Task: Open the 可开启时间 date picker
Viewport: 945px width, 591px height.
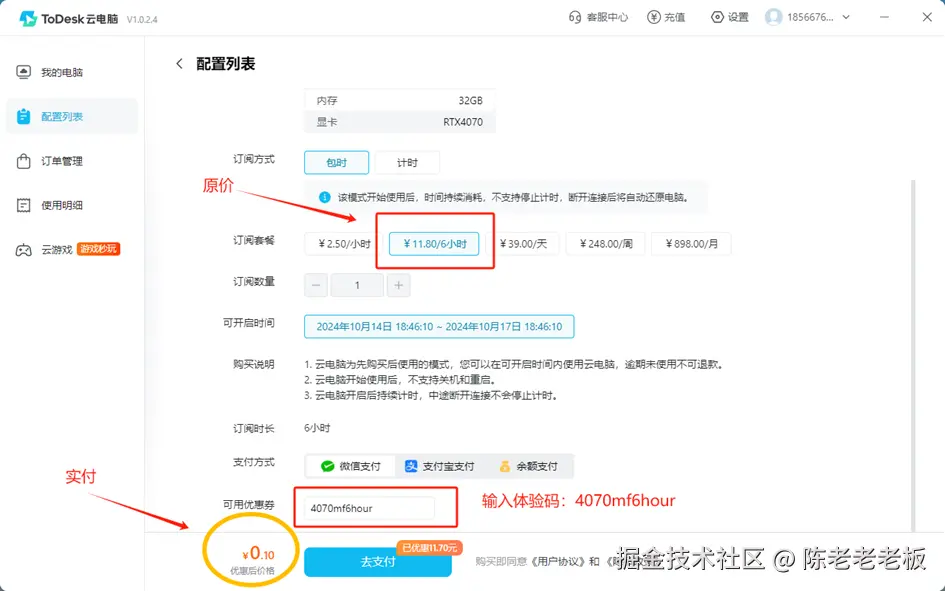Action: tap(435, 326)
